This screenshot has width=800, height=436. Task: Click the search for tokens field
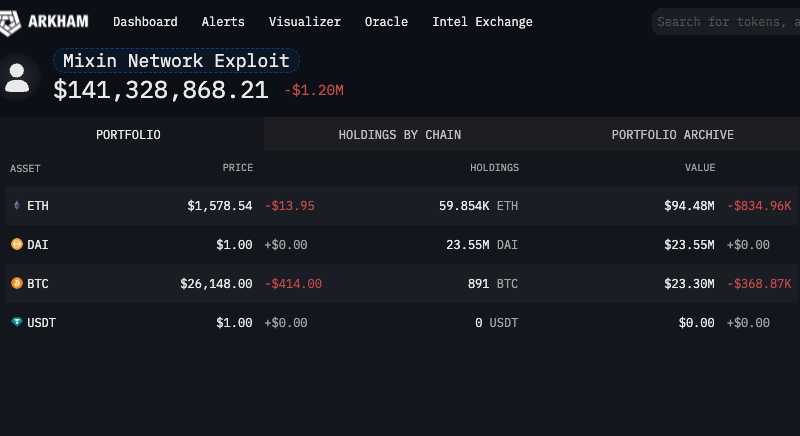[726, 22]
